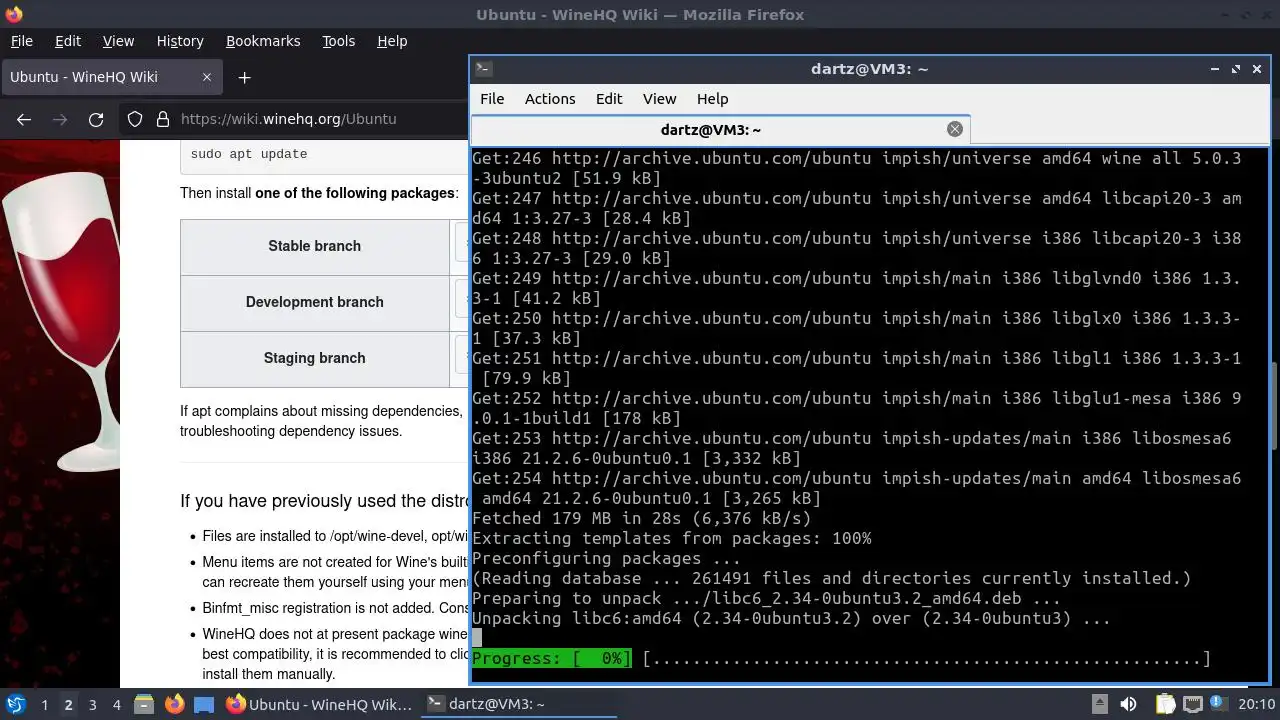
Task: Open terminal Help menu
Action: (x=712, y=99)
